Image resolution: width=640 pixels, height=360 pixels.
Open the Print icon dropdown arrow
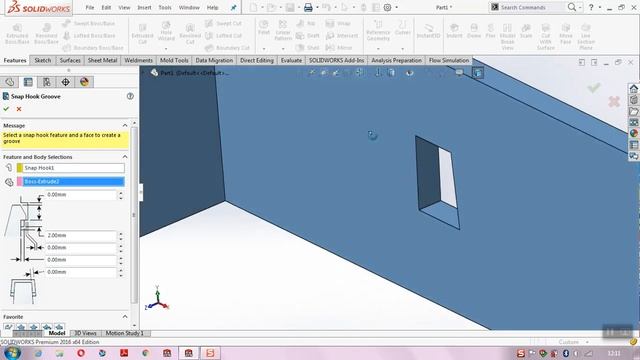coord(317,7)
